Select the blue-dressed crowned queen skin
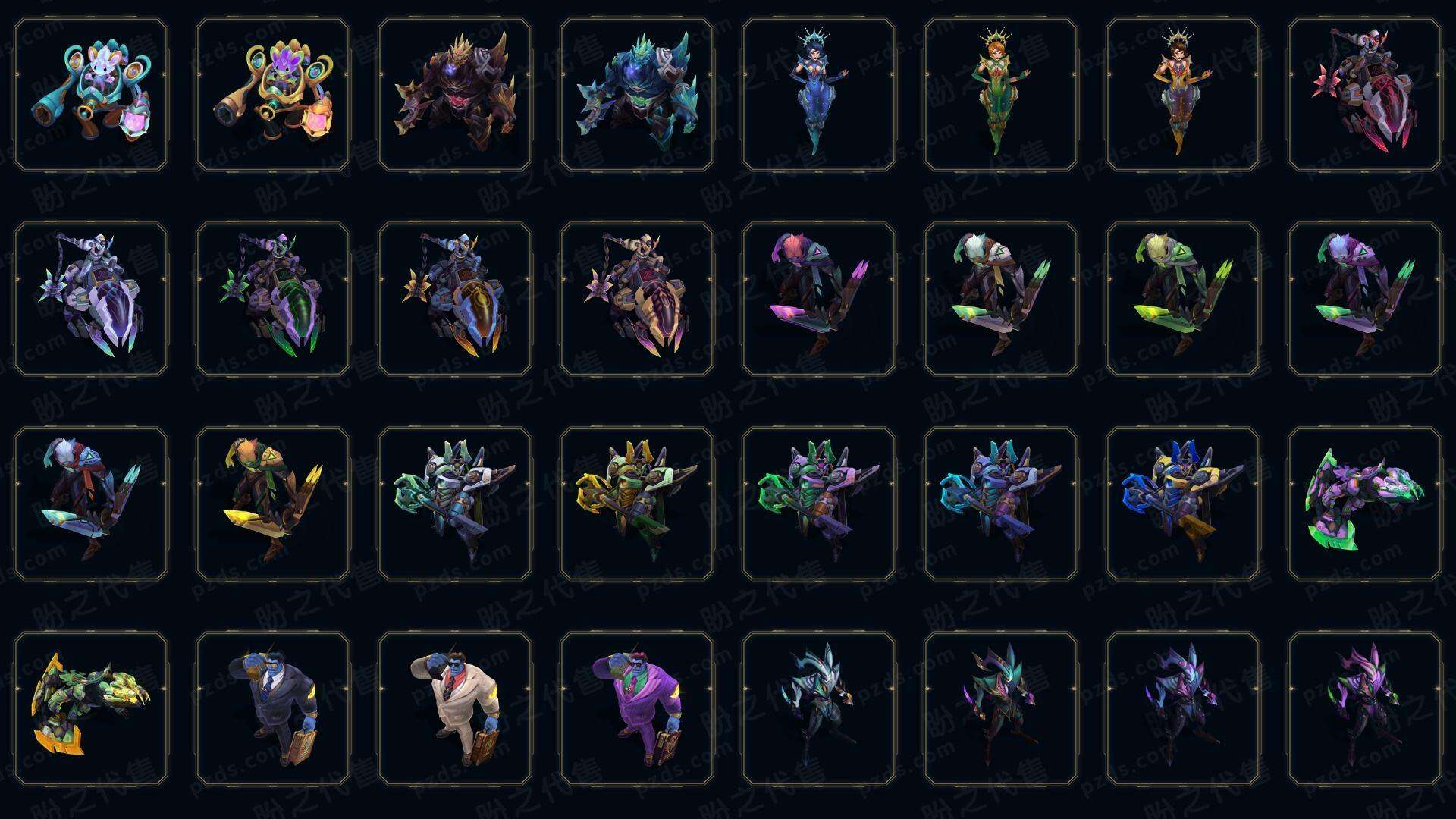 coord(819,95)
